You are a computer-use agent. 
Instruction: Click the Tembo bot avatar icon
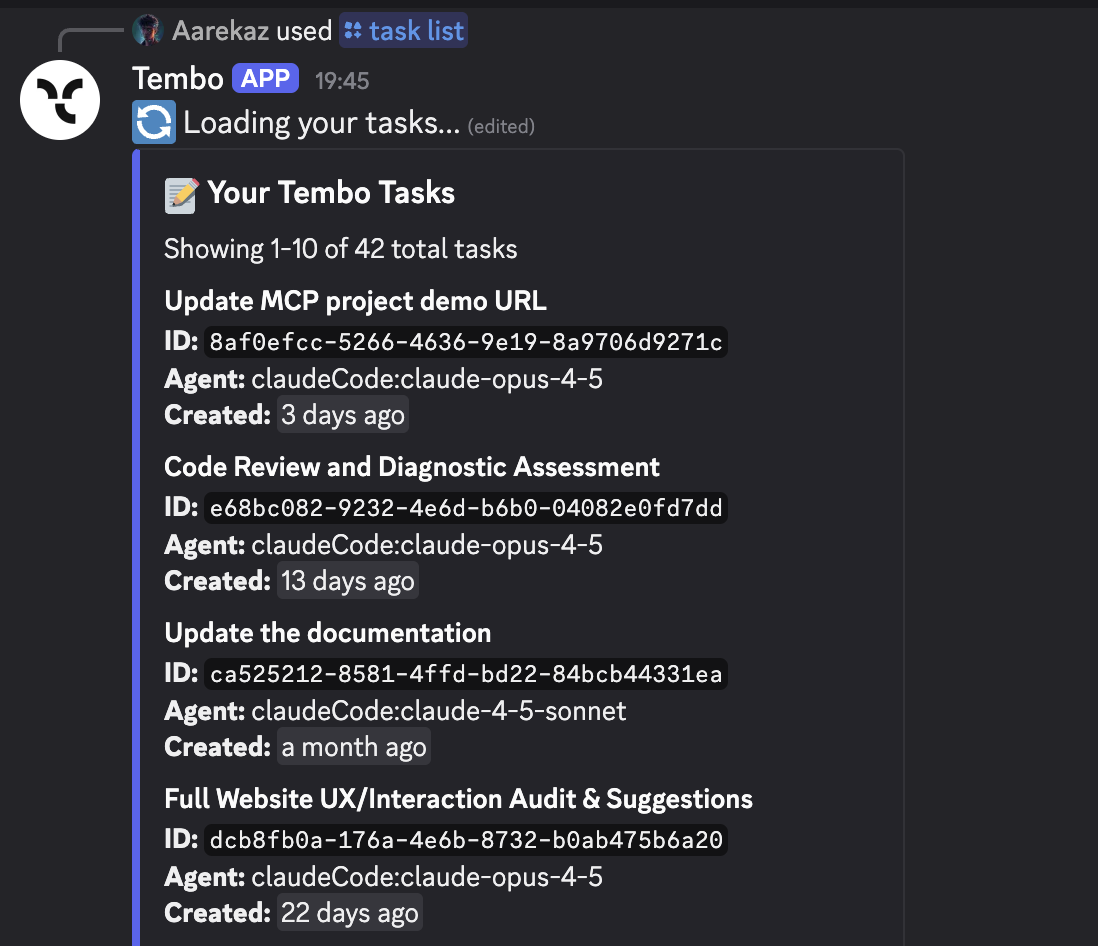coord(59,100)
